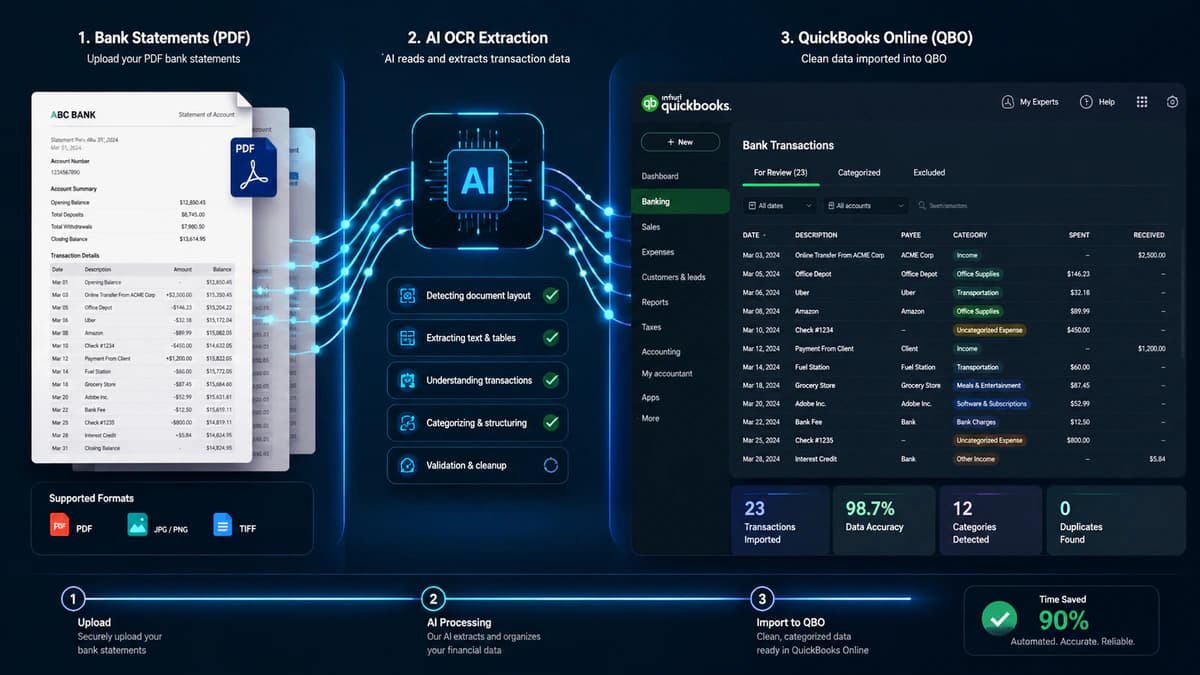Viewport: 1200px width, 675px height.
Task: Click the Detecting document layout icon
Action: (407, 296)
